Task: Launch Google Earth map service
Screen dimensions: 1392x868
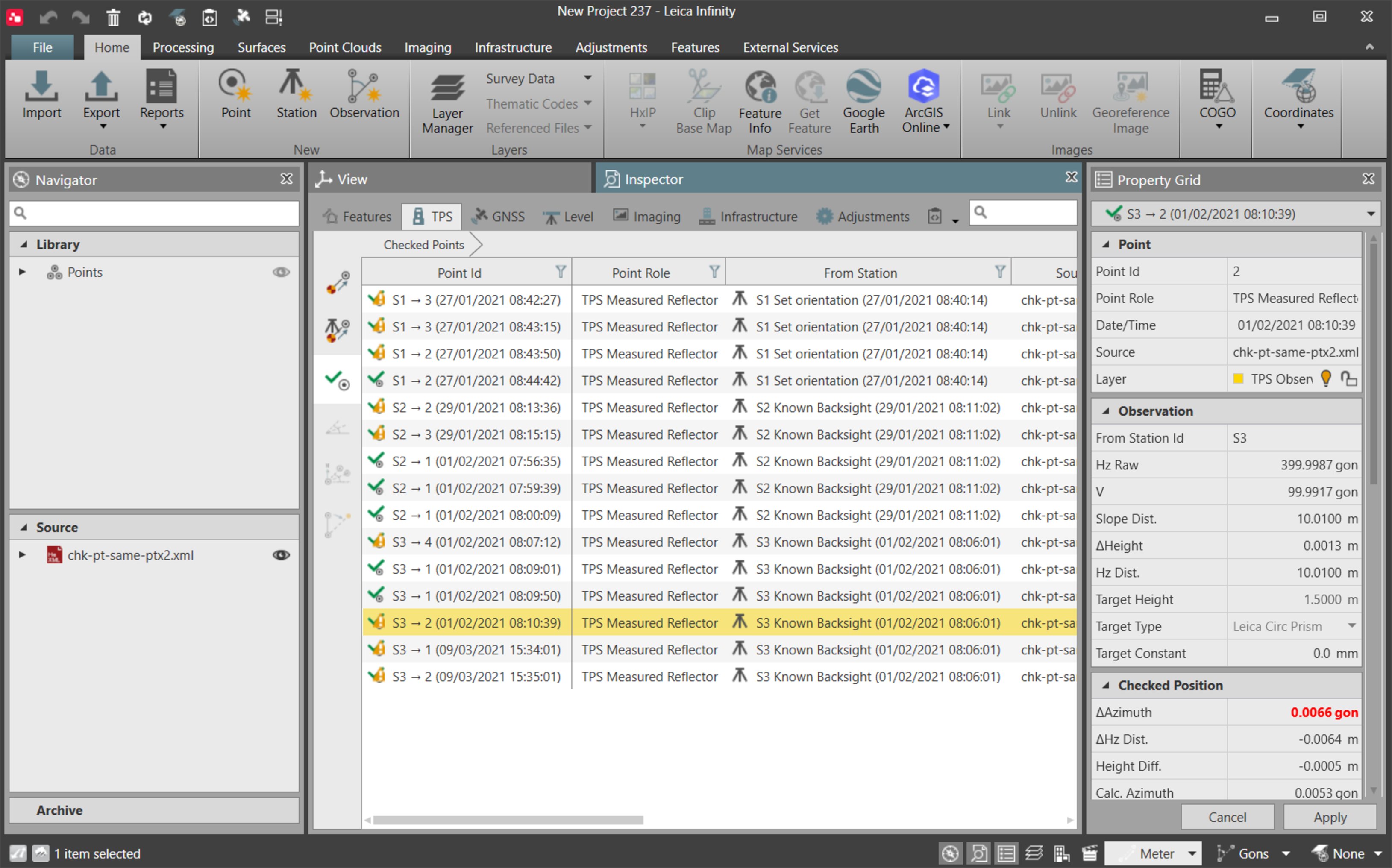Action: point(863,102)
